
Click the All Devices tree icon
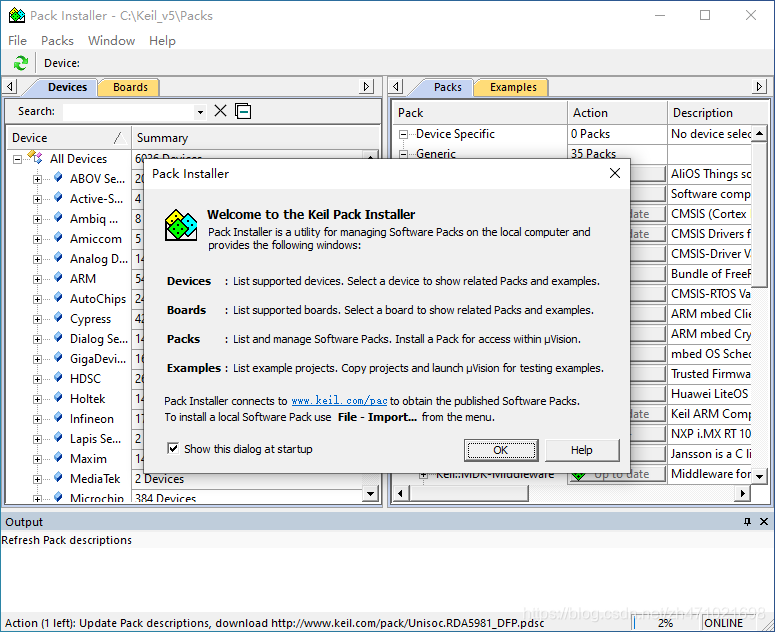click(35, 158)
